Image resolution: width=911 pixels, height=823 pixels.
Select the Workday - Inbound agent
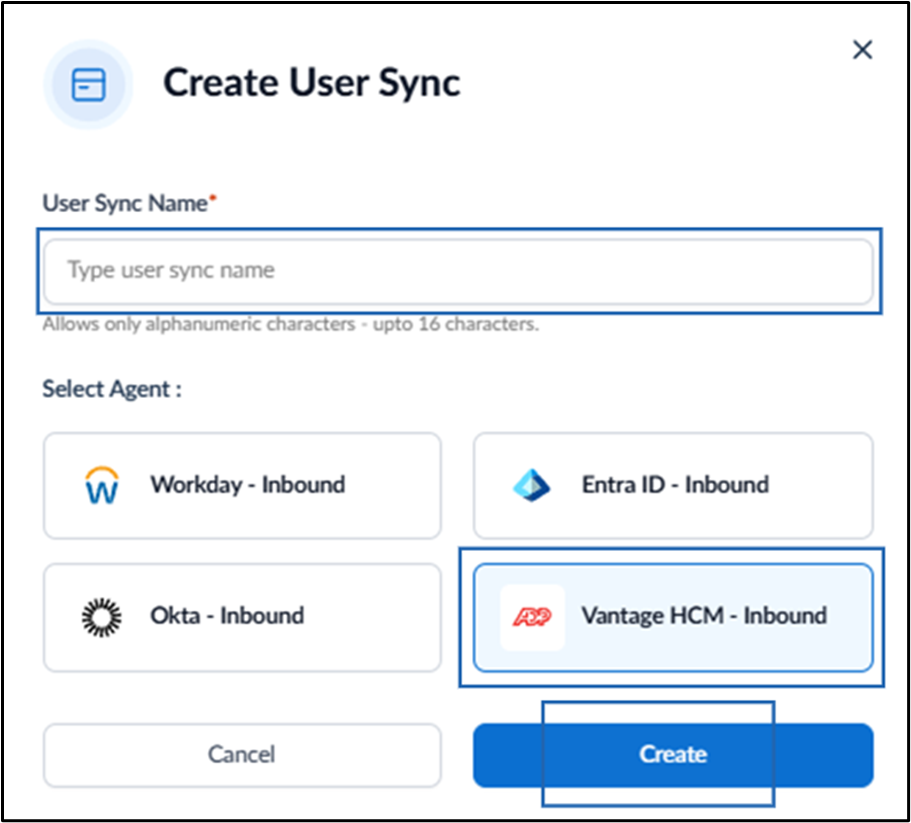coord(242,485)
